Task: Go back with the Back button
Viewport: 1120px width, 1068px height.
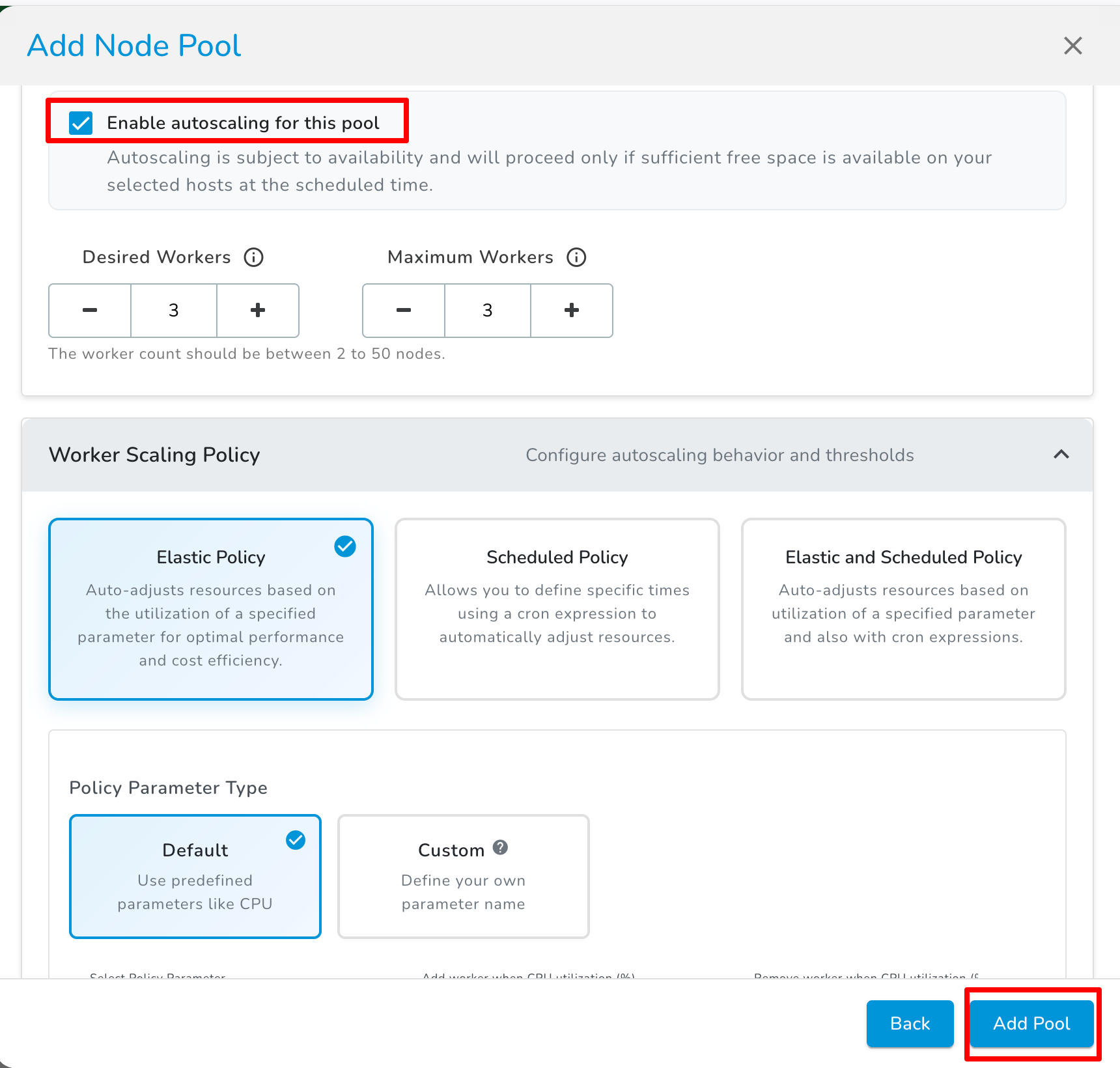Action: pos(910,1023)
